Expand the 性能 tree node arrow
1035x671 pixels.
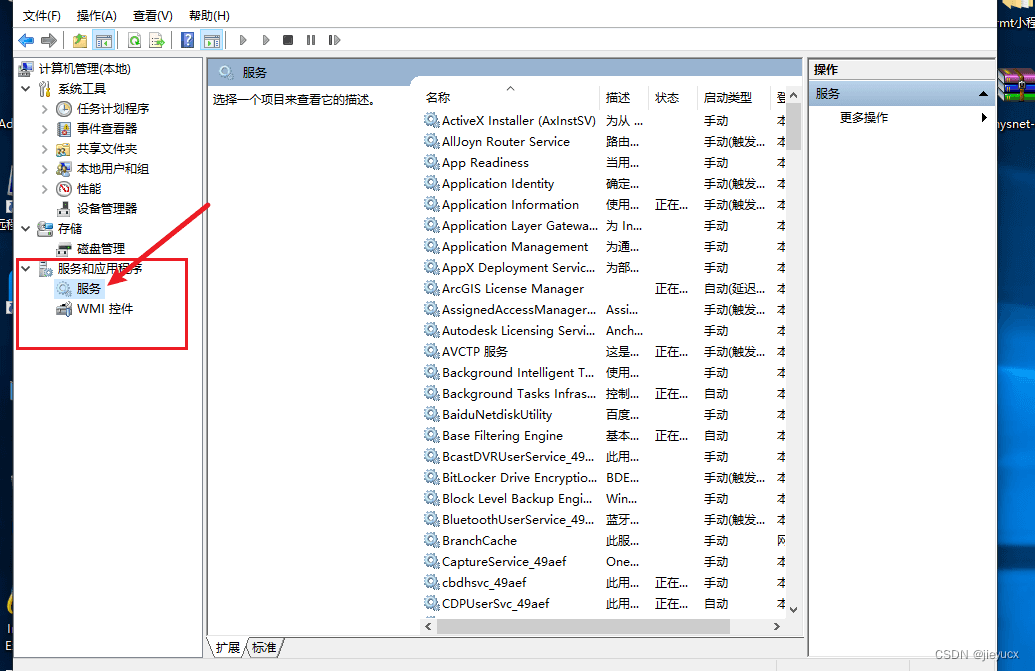pyautogui.click(x=45, y=188)
